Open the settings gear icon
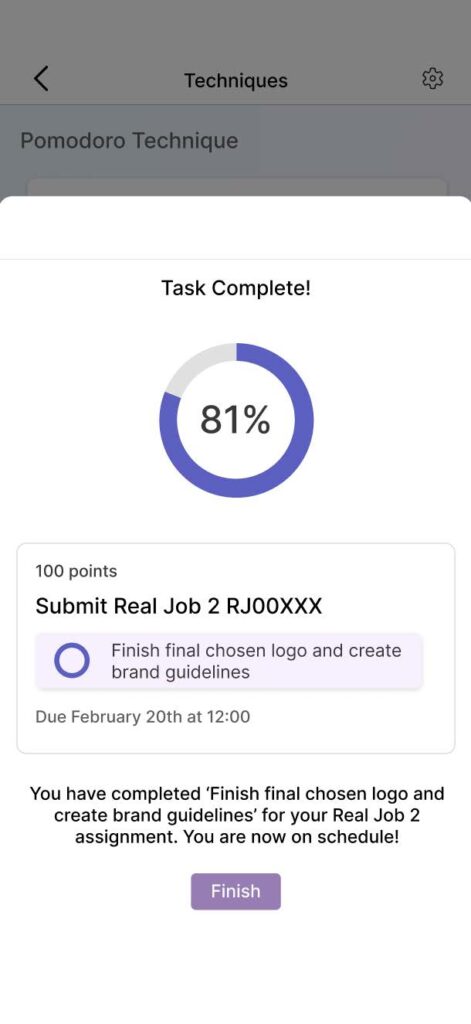Screen dimensions: 471x1024 tap(432, 79)
